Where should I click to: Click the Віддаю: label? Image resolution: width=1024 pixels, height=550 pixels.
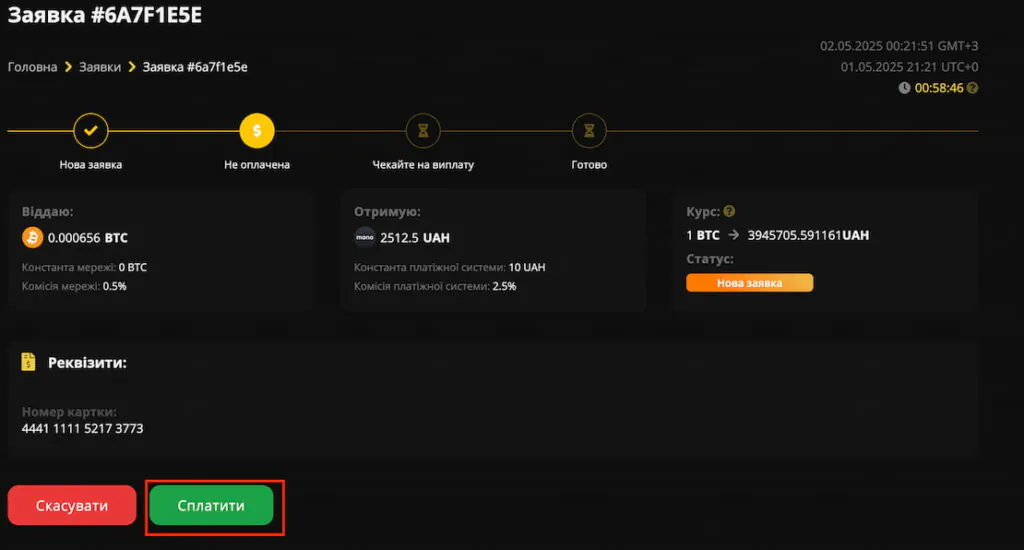(x=48, y=212)
